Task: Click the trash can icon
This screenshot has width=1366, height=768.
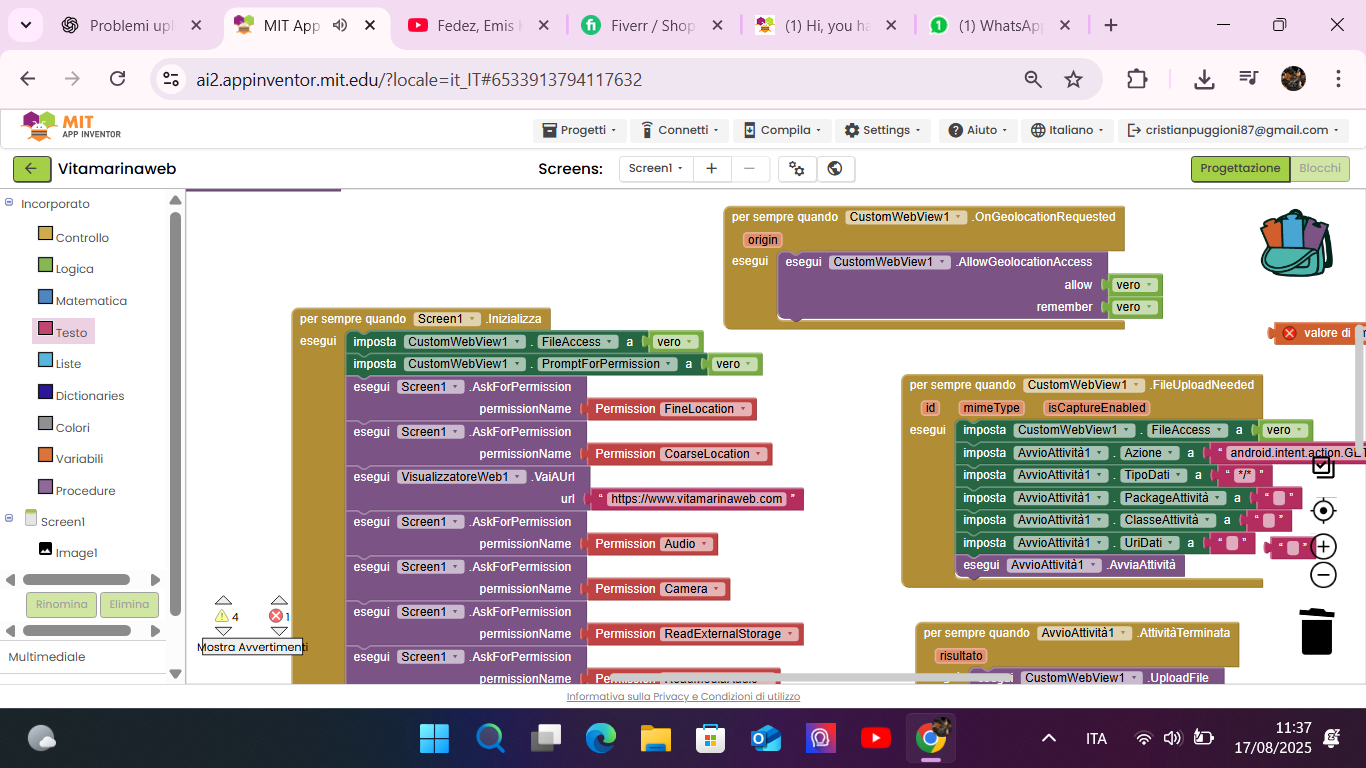Action: tap(1316, 631)
